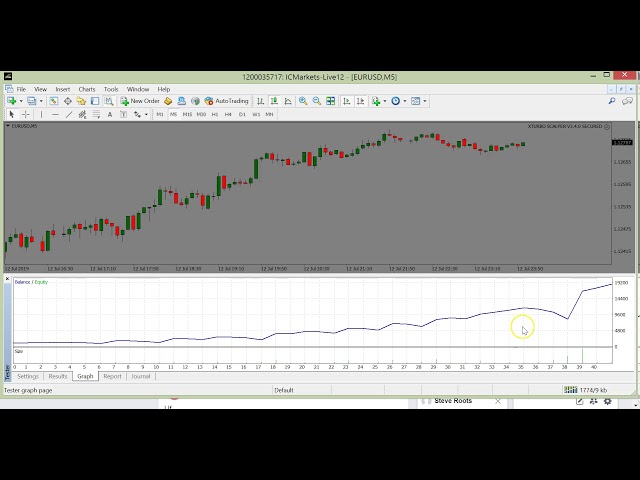Toggle the AutoTrading button

click(x=227, y=101)
